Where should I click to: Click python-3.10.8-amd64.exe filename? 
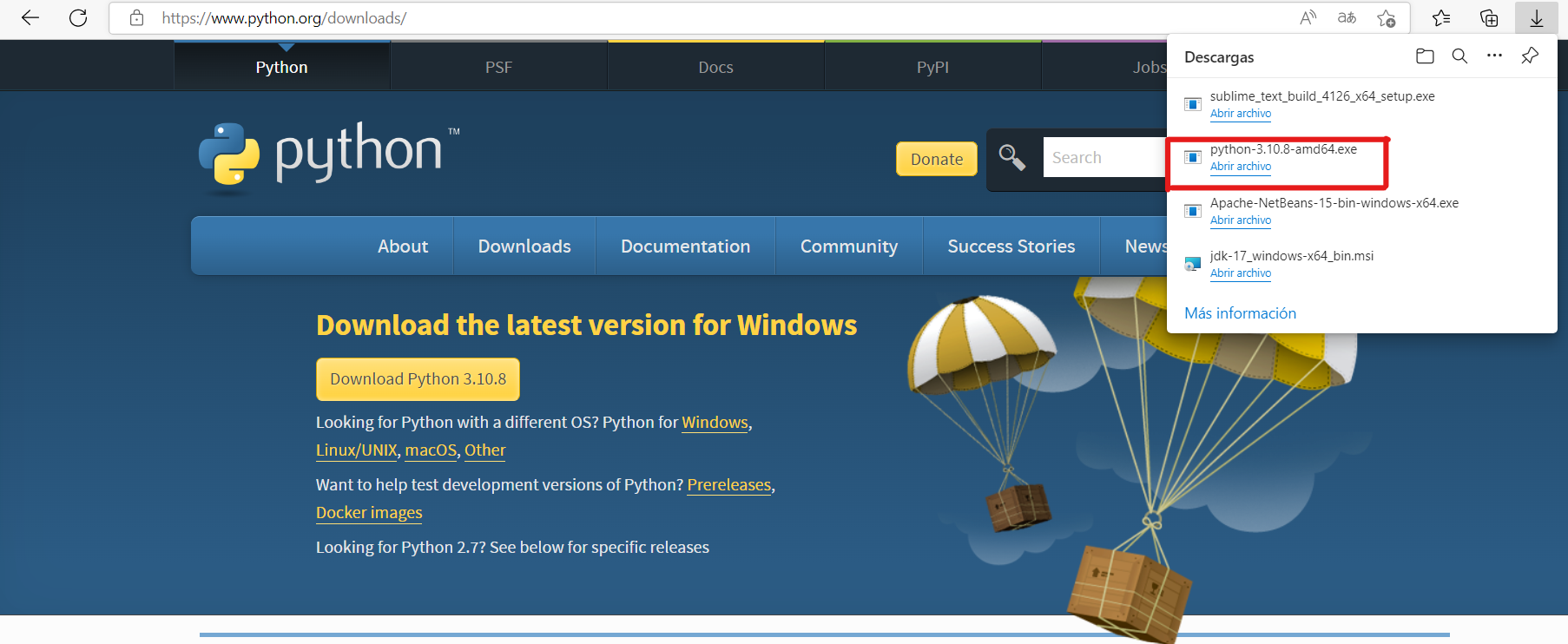[1283, 149]
